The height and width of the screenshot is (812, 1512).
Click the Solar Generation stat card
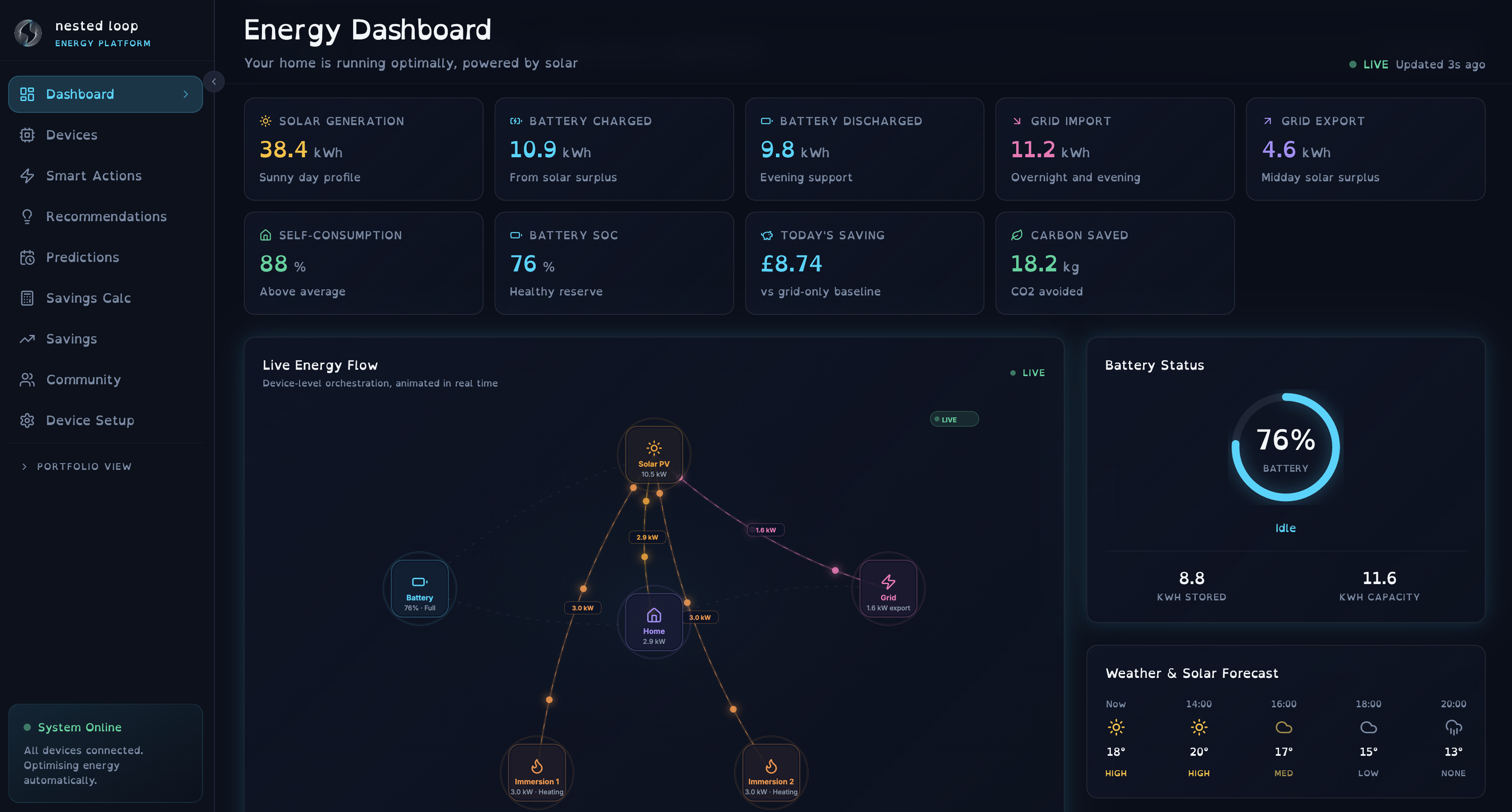363,149
